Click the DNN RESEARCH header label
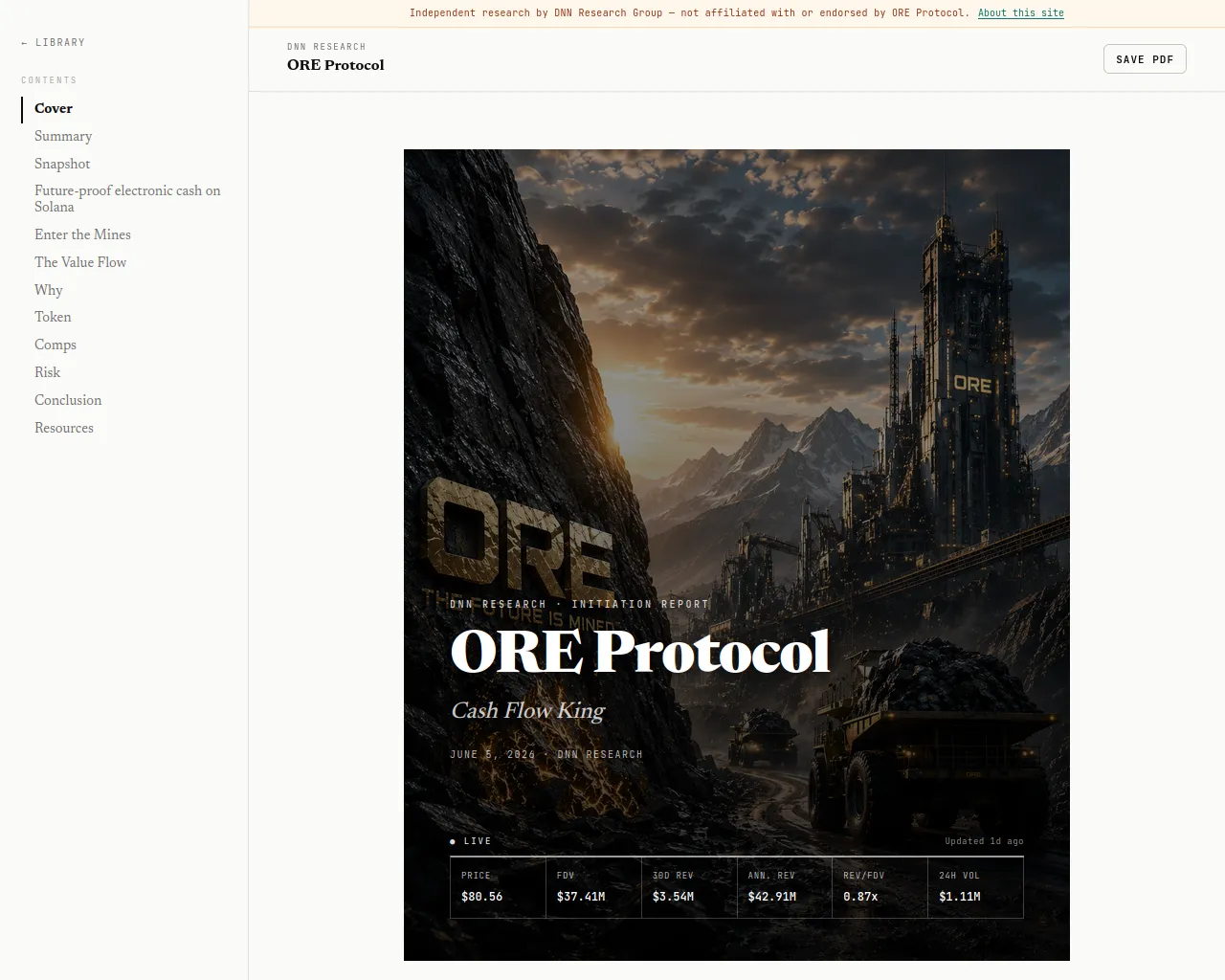Image resolution: width=1225 pixels, height=980 pixels. [326, 47]
